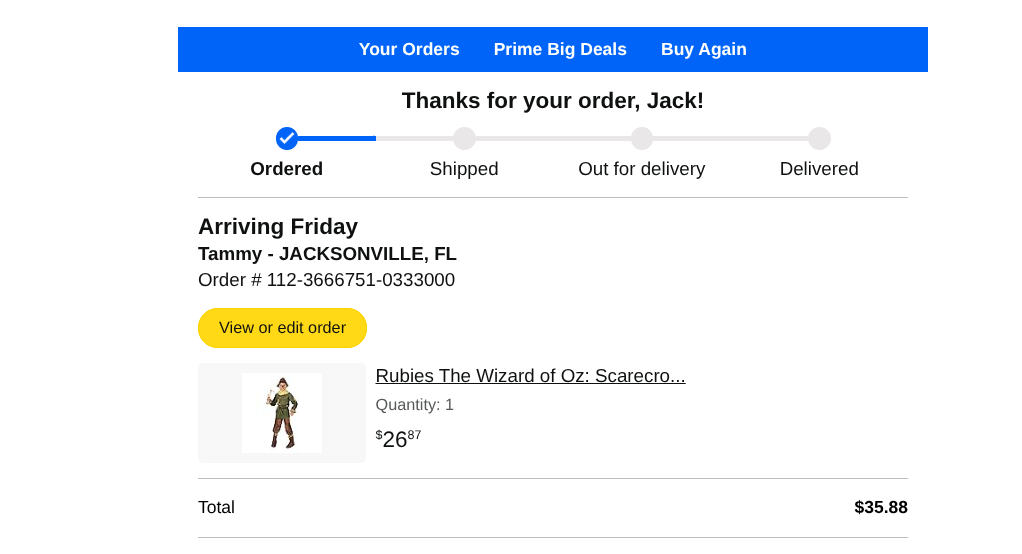1022x554 pixels.
Task: Click the $35.88 order total amount
Action: coord(880,507)
